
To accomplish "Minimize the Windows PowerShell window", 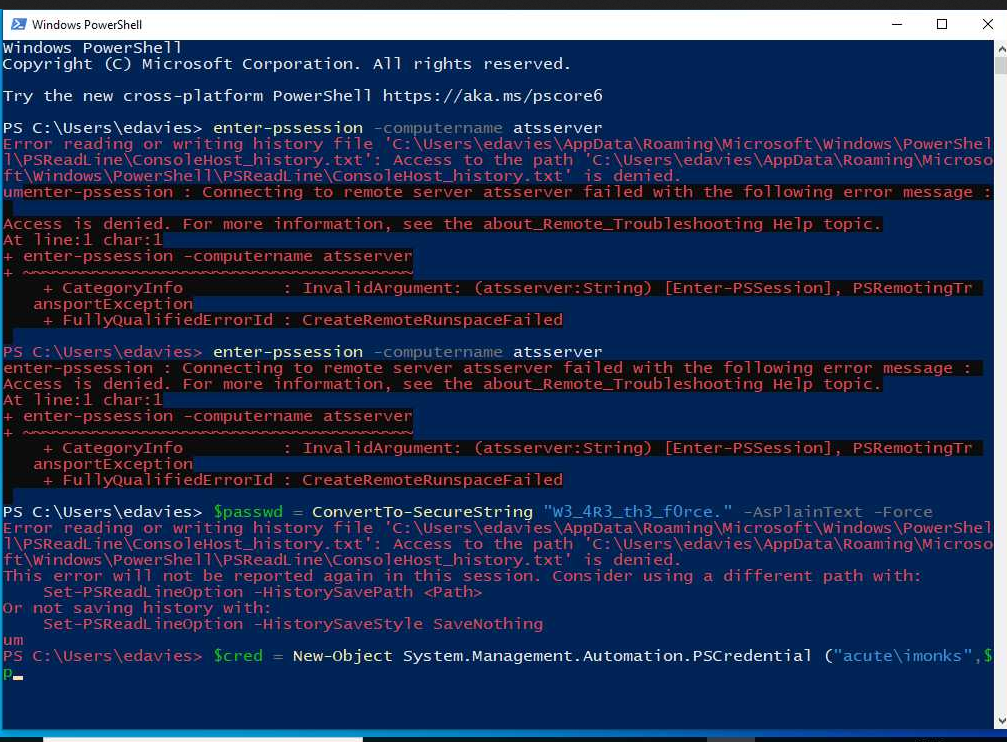I will pyautogui.click(x=895, y=24).
